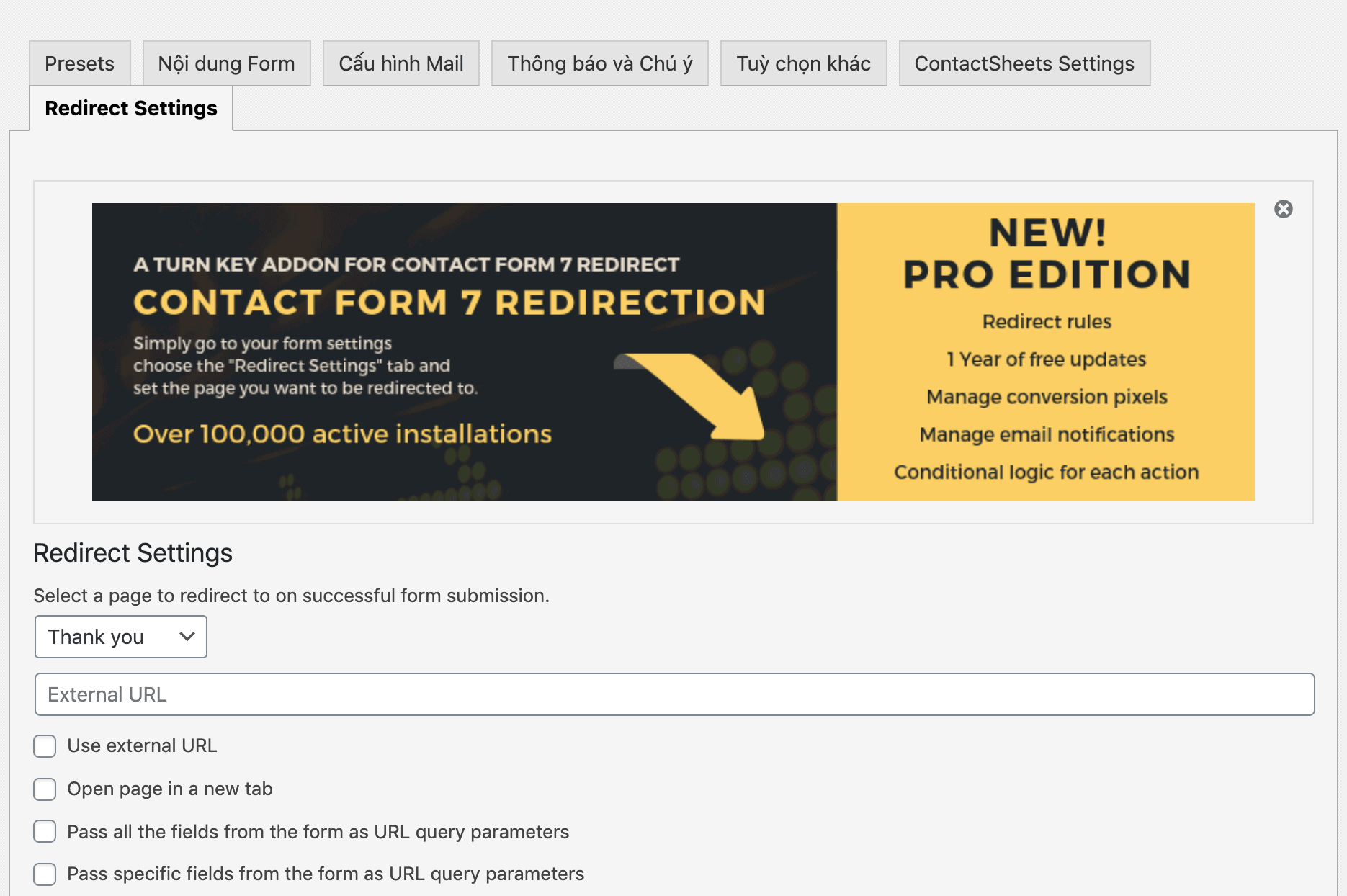Select the Redirect Settings tab
This screenshot has width=1347, height=896.
point(131,108)
